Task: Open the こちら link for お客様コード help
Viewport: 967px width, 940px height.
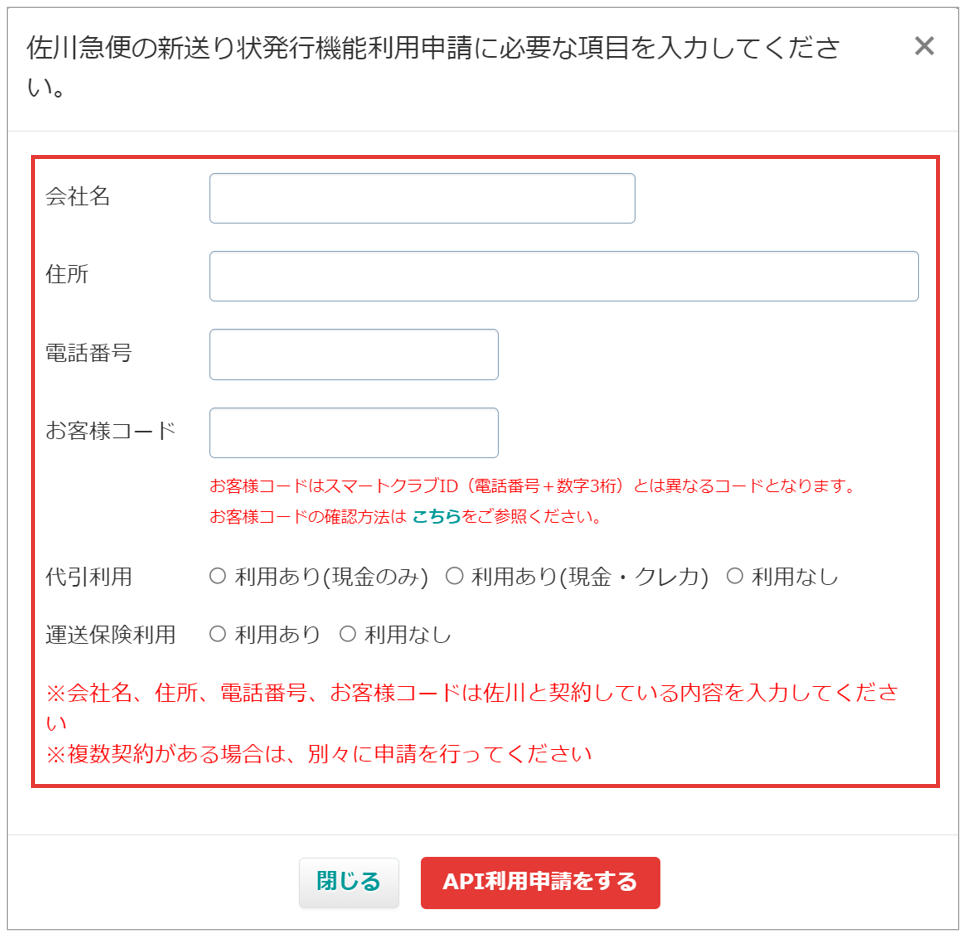Action: [436, 516]
